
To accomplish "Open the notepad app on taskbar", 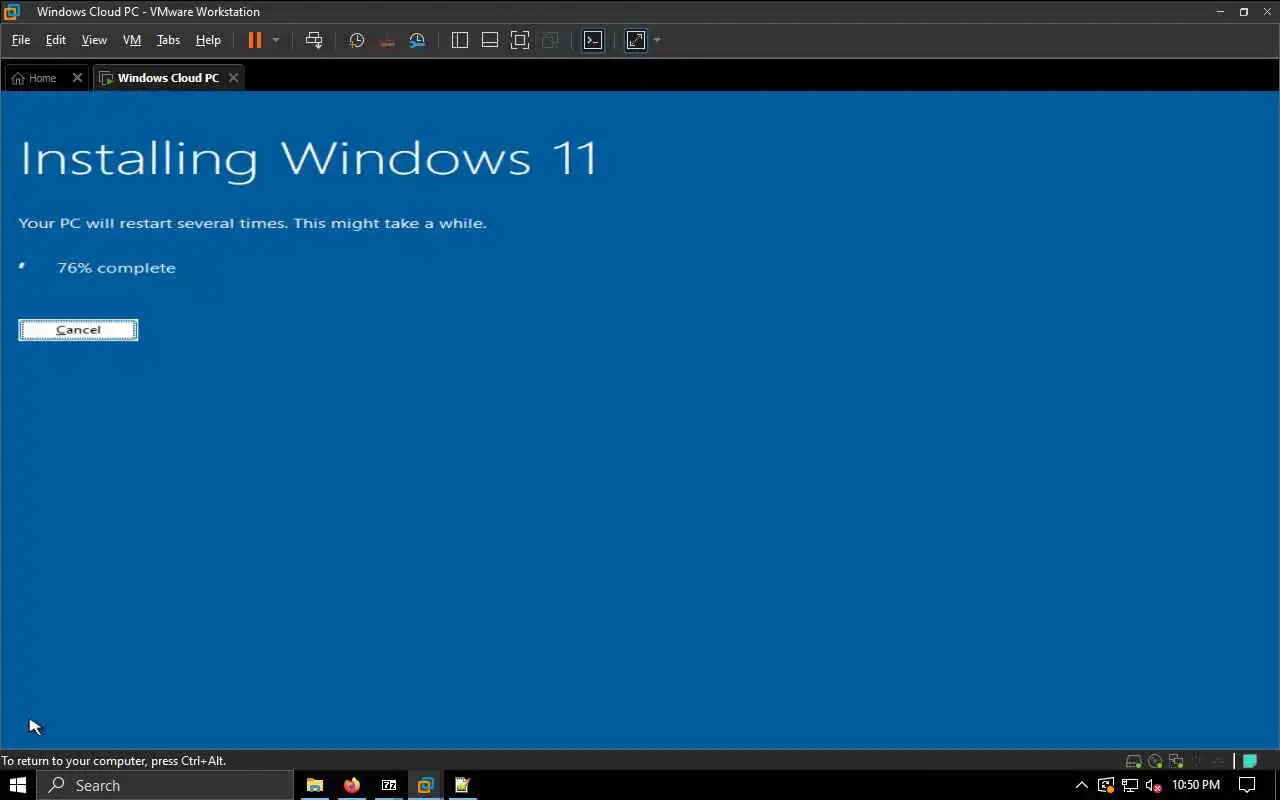I will [462, 785].
